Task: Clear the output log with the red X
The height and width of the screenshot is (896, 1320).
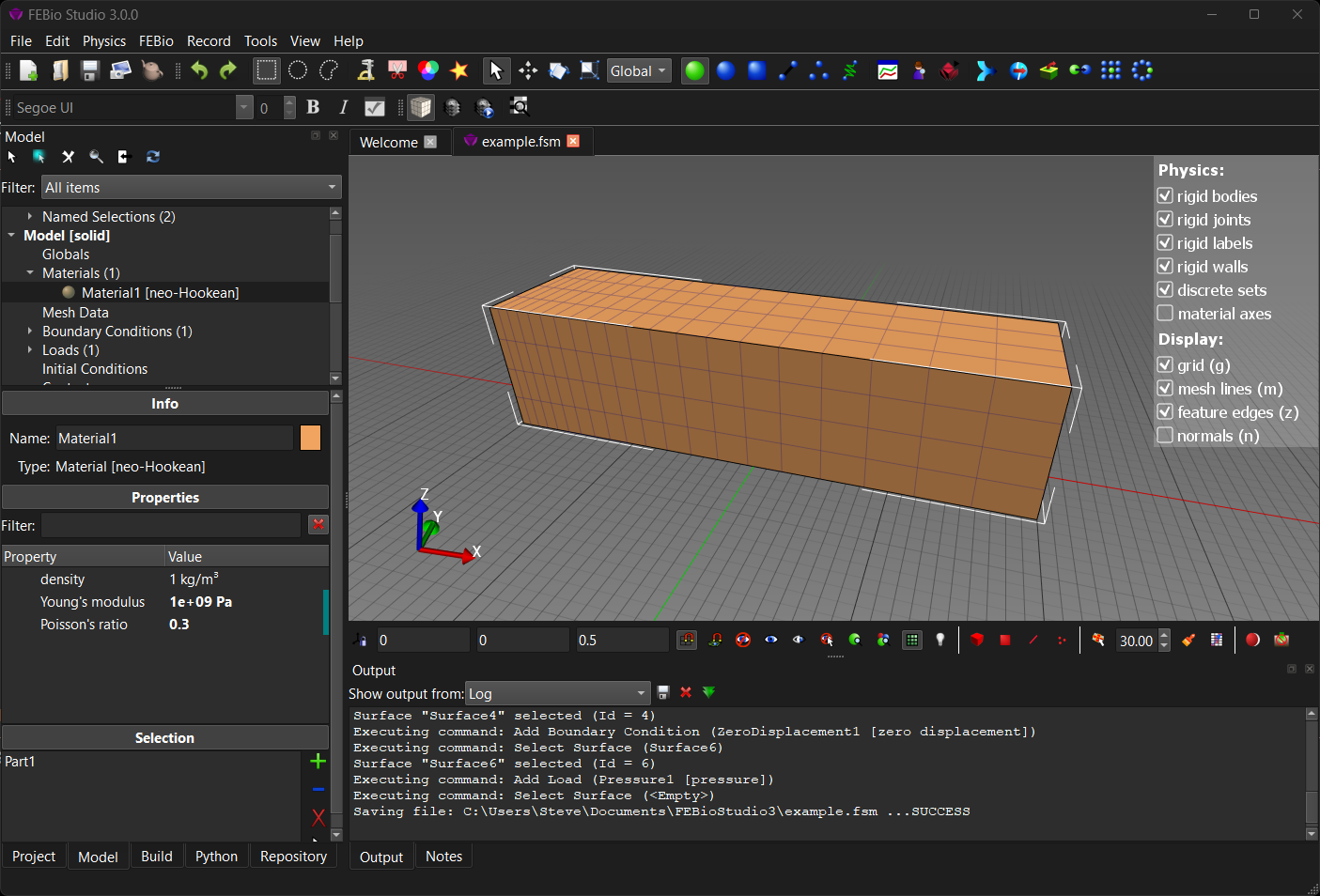Action: (x=686, y=692)
